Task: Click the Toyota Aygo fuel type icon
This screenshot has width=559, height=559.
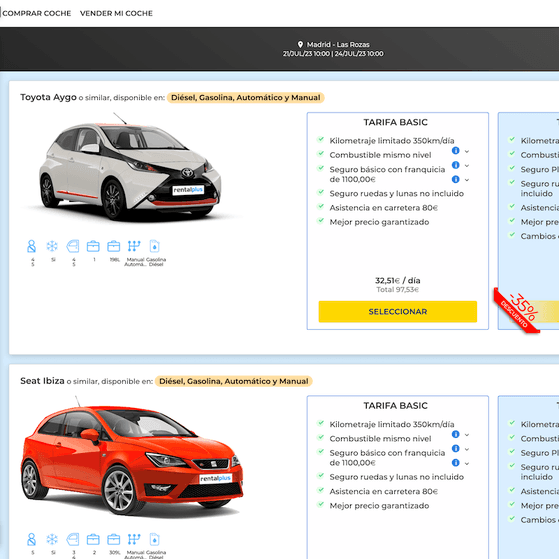Action: point(154,246)
